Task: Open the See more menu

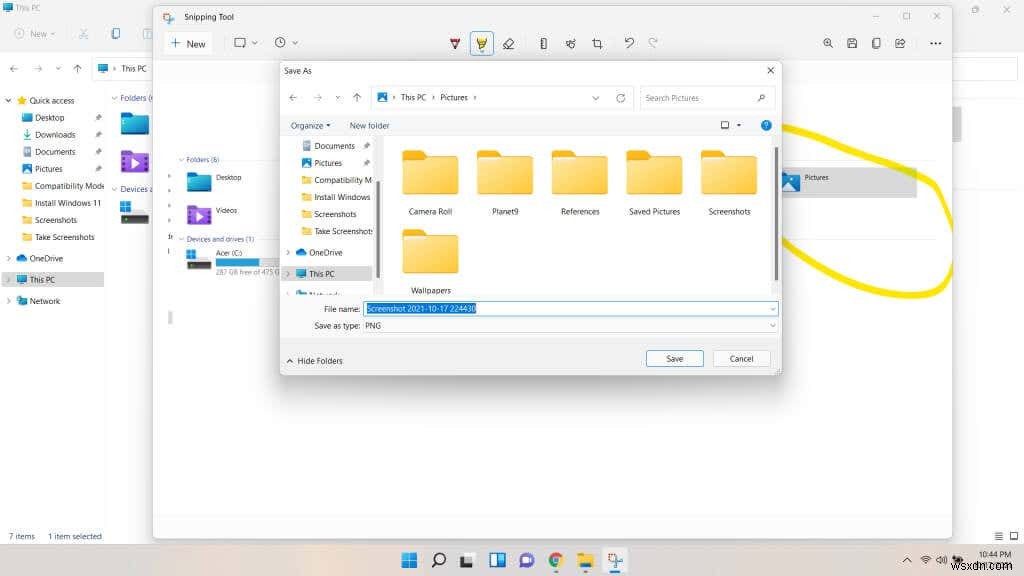Action: 936,43
